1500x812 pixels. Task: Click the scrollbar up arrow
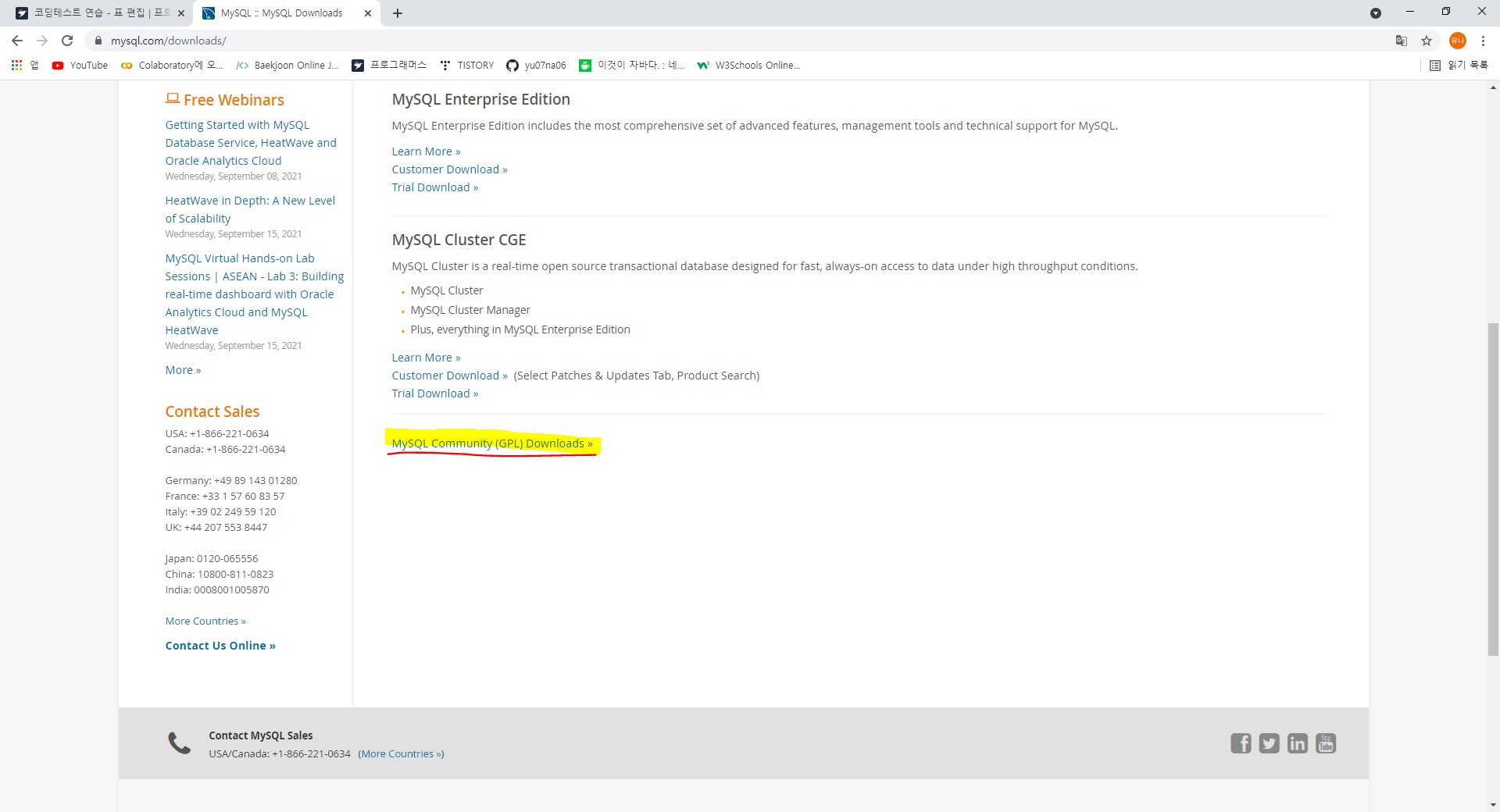coord(1493,87)
